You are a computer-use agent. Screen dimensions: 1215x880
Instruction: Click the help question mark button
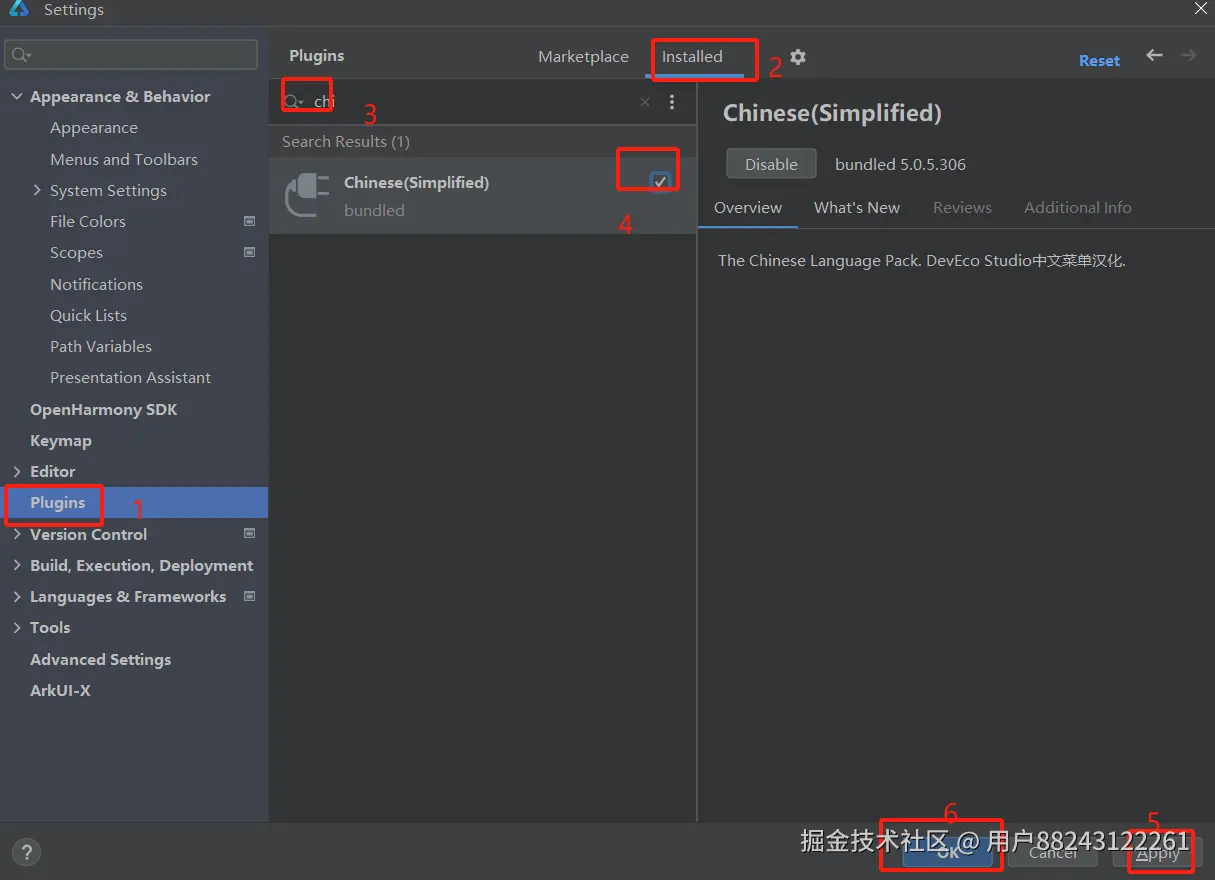click(x=25, y=853)
